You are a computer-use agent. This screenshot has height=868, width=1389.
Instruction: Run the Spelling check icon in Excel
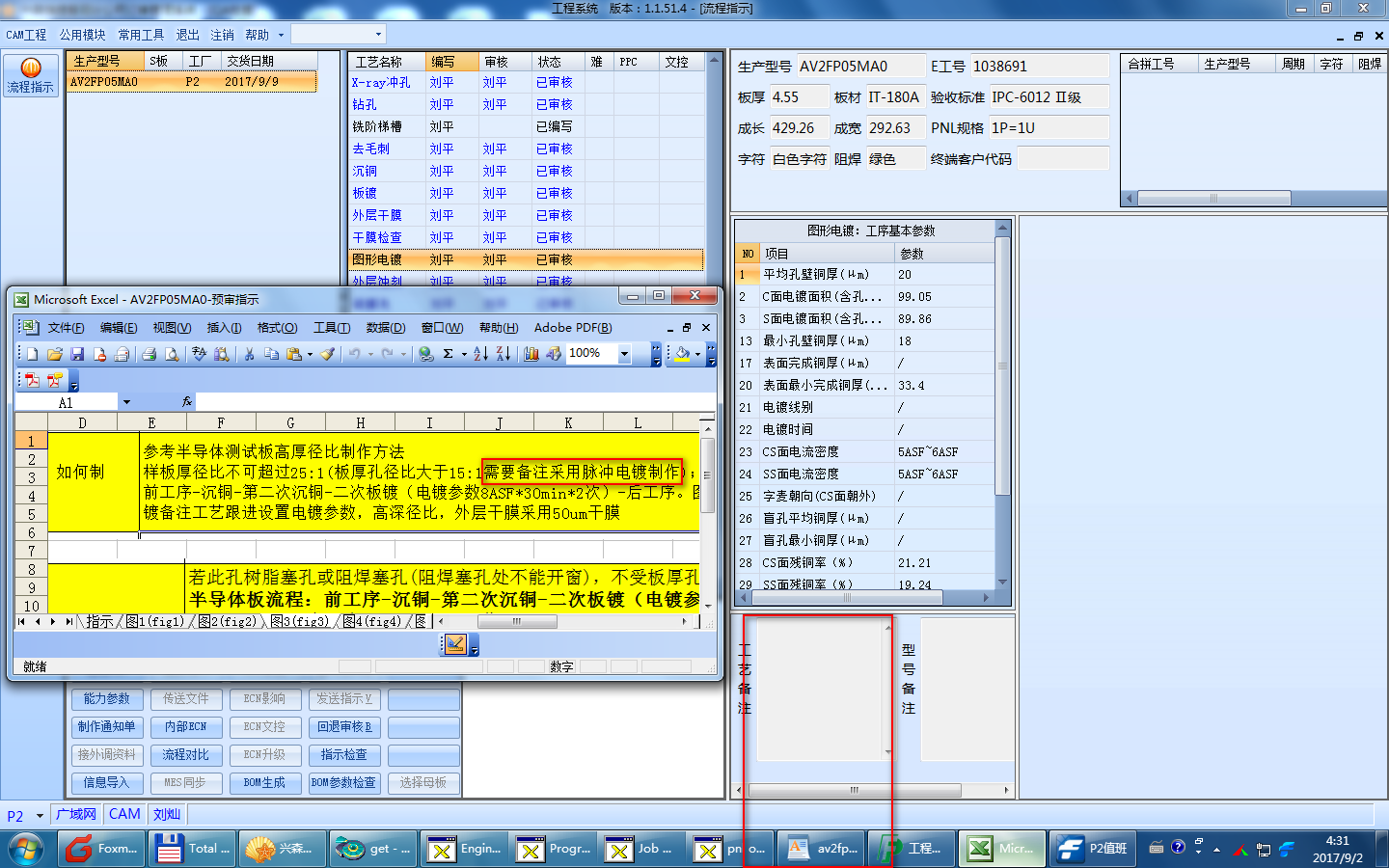tap(200, 354)
